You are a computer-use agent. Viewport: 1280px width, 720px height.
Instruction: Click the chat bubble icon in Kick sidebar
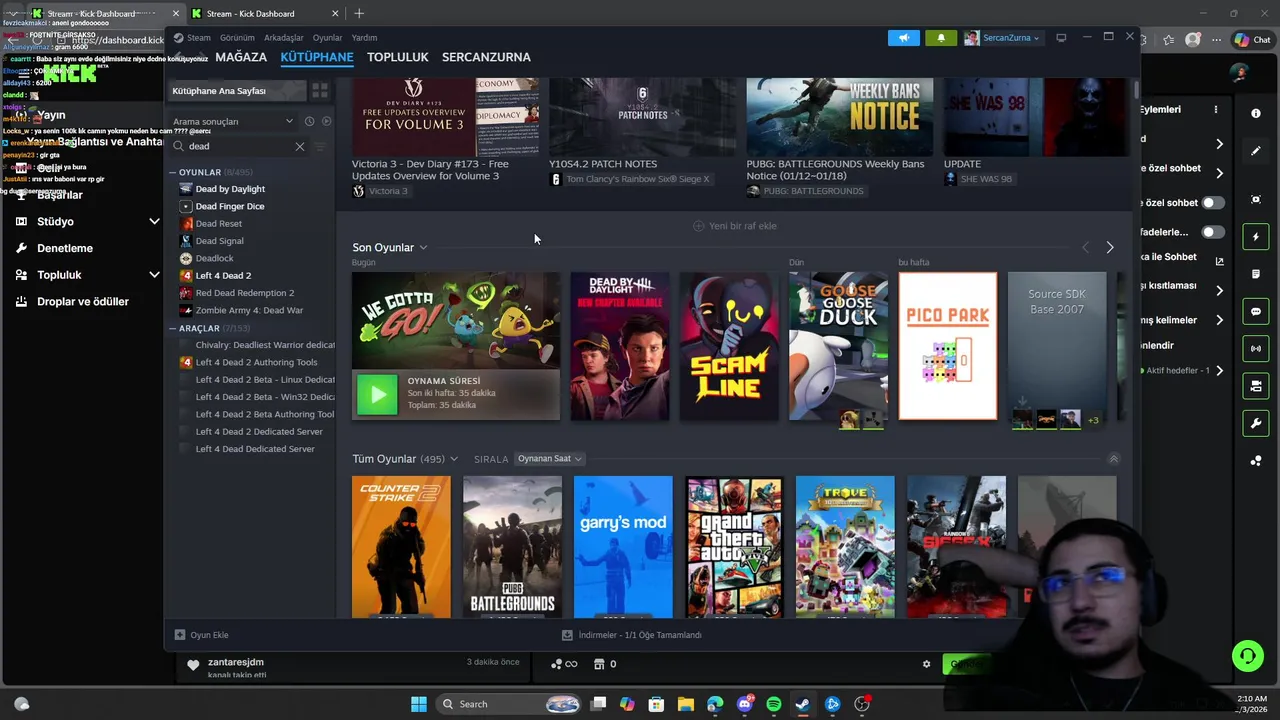coord(1256,312)
